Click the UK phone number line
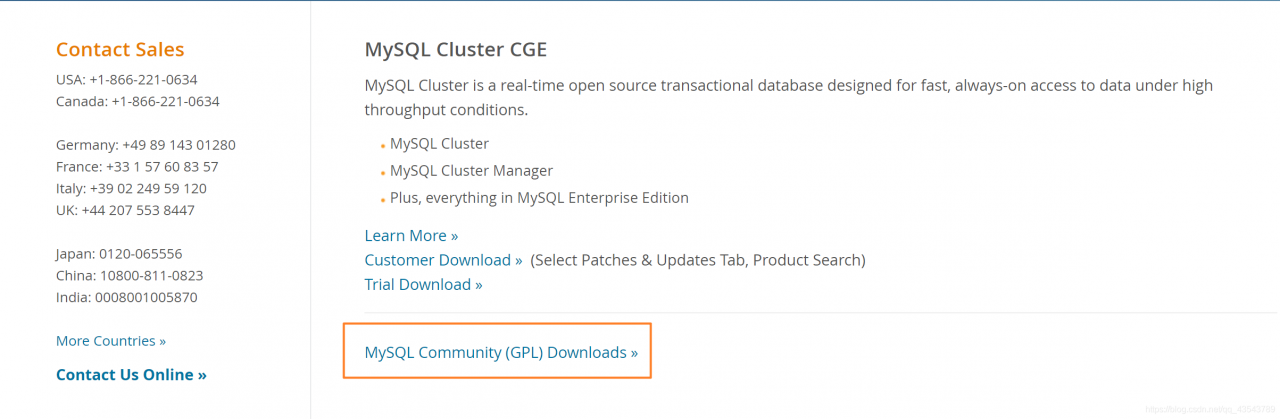 coord(125,211)
